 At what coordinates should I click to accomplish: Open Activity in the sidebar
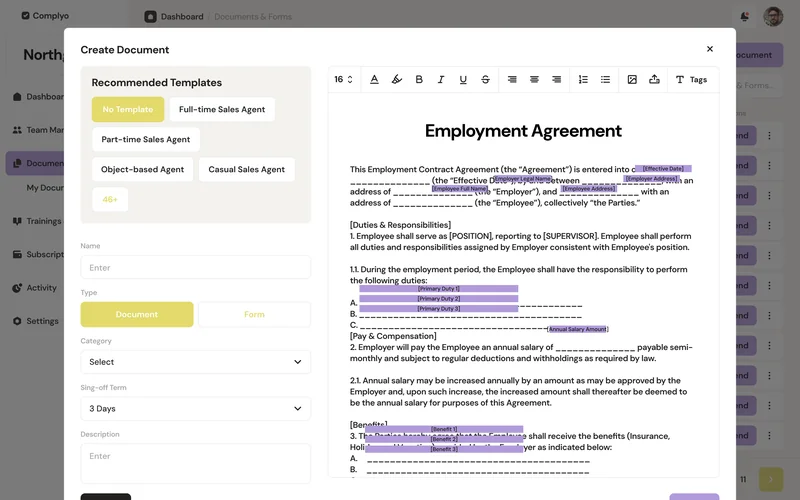pyautogui.click(x=35, y=288)
